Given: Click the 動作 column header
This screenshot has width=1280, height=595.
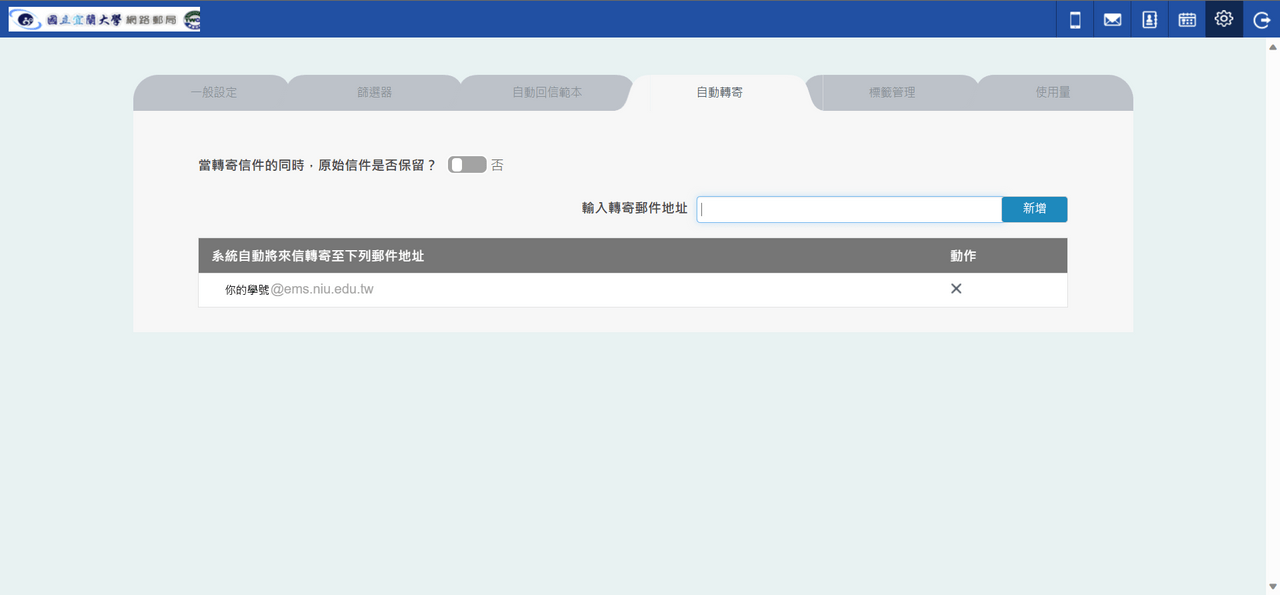Looking at the screenshot, I should click(963, 256).
